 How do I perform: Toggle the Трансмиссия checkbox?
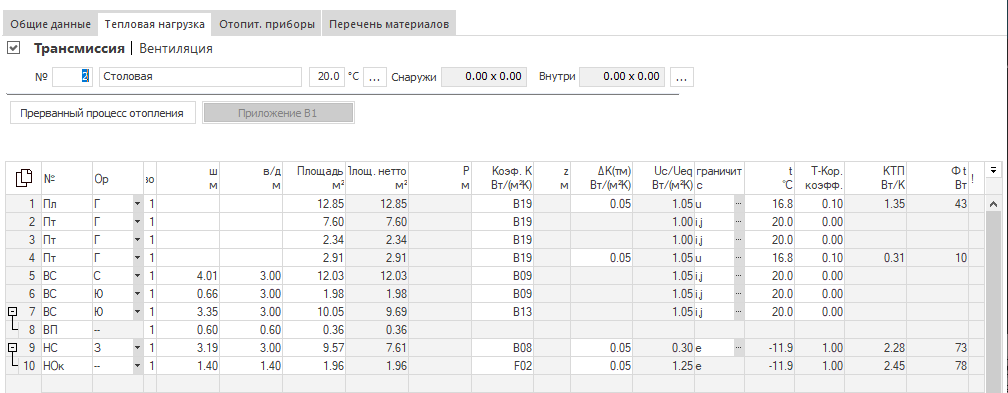click(14, 48)
